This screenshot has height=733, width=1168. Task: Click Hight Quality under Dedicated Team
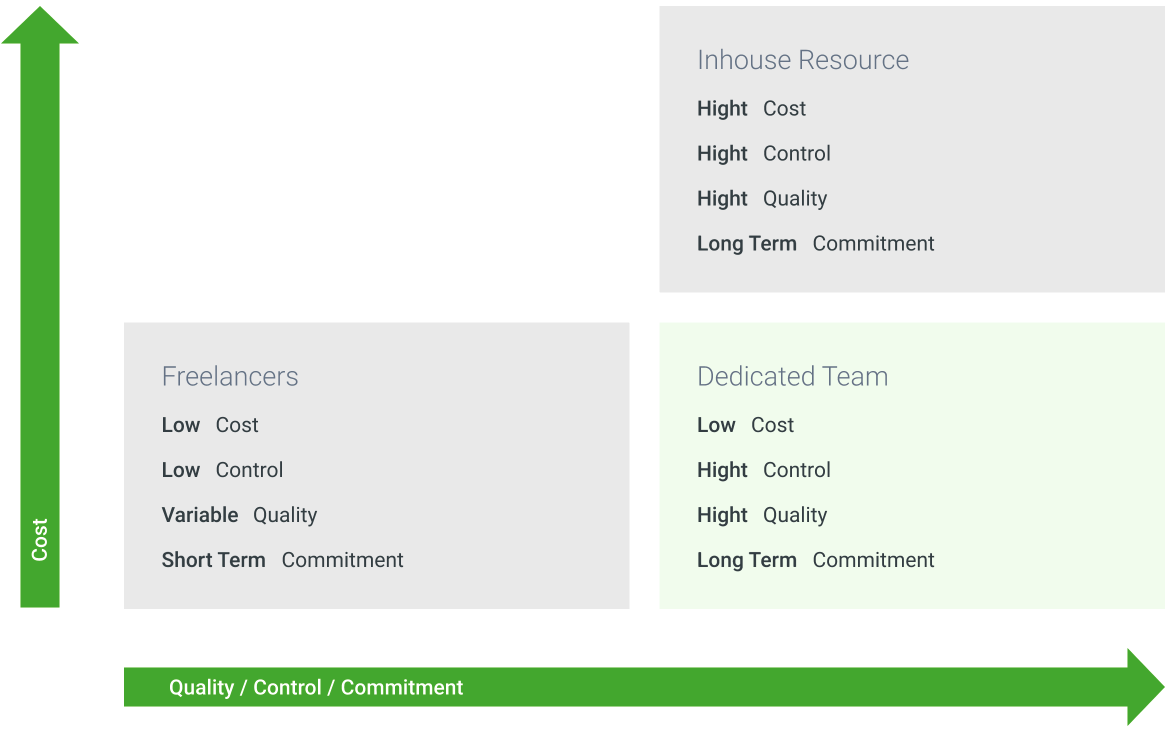click(762, 515)
